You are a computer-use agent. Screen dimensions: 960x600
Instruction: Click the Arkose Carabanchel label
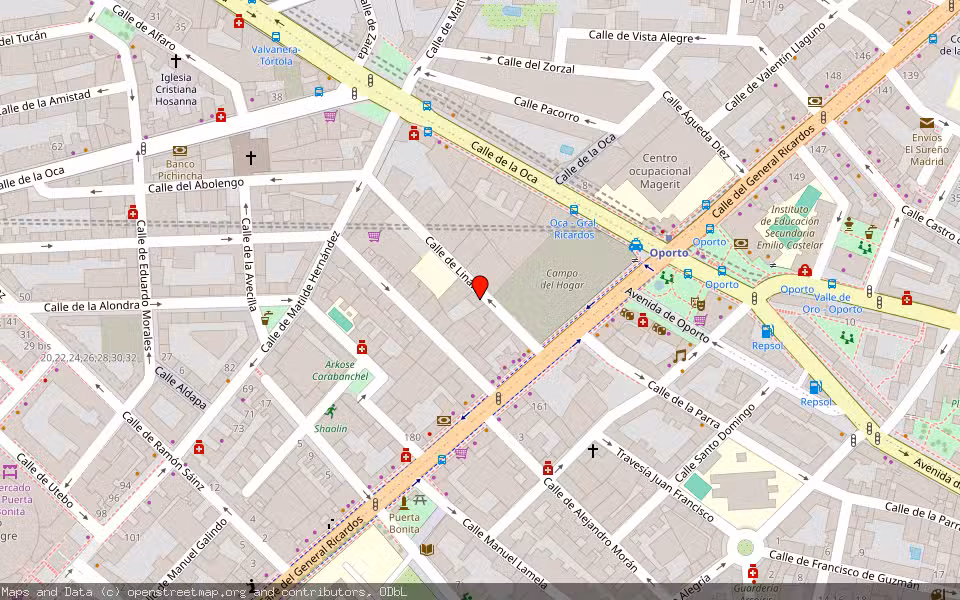coord(340,370)
